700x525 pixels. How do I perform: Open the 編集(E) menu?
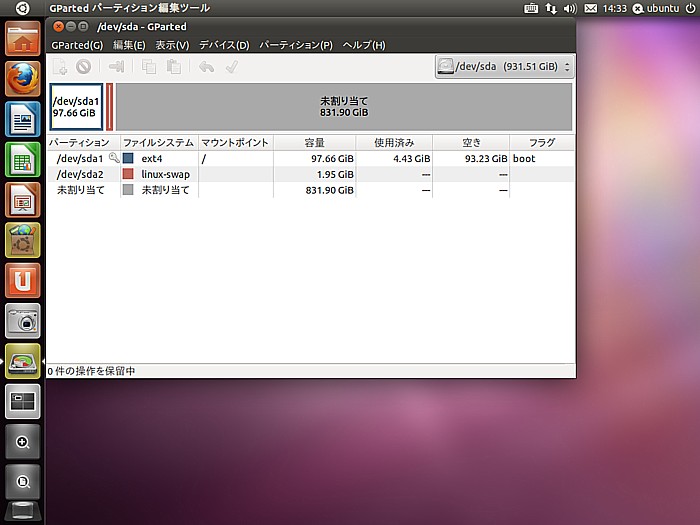coord(129,45)
